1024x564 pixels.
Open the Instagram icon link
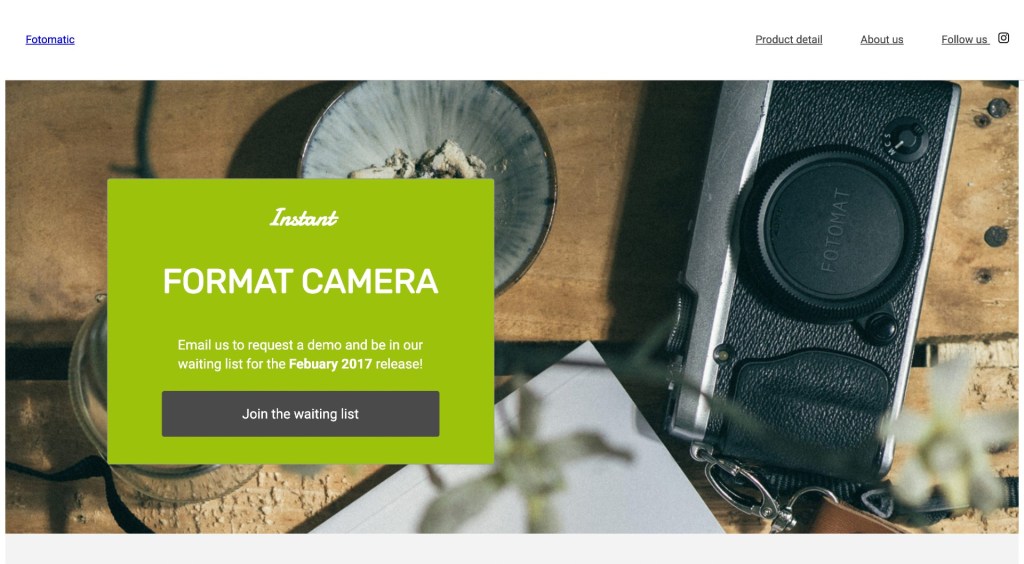[1003, 39]
